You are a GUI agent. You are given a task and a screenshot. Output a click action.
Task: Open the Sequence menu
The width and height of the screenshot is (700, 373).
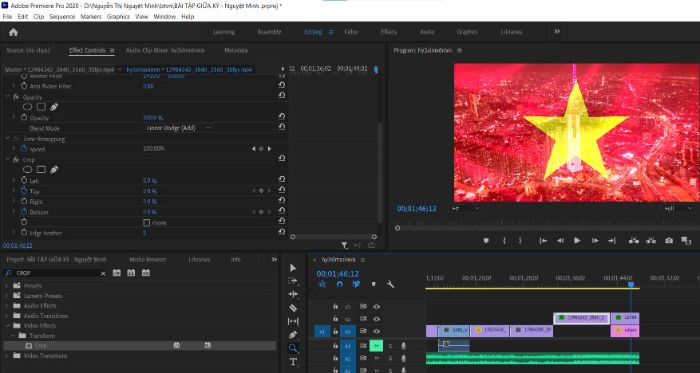62,17
